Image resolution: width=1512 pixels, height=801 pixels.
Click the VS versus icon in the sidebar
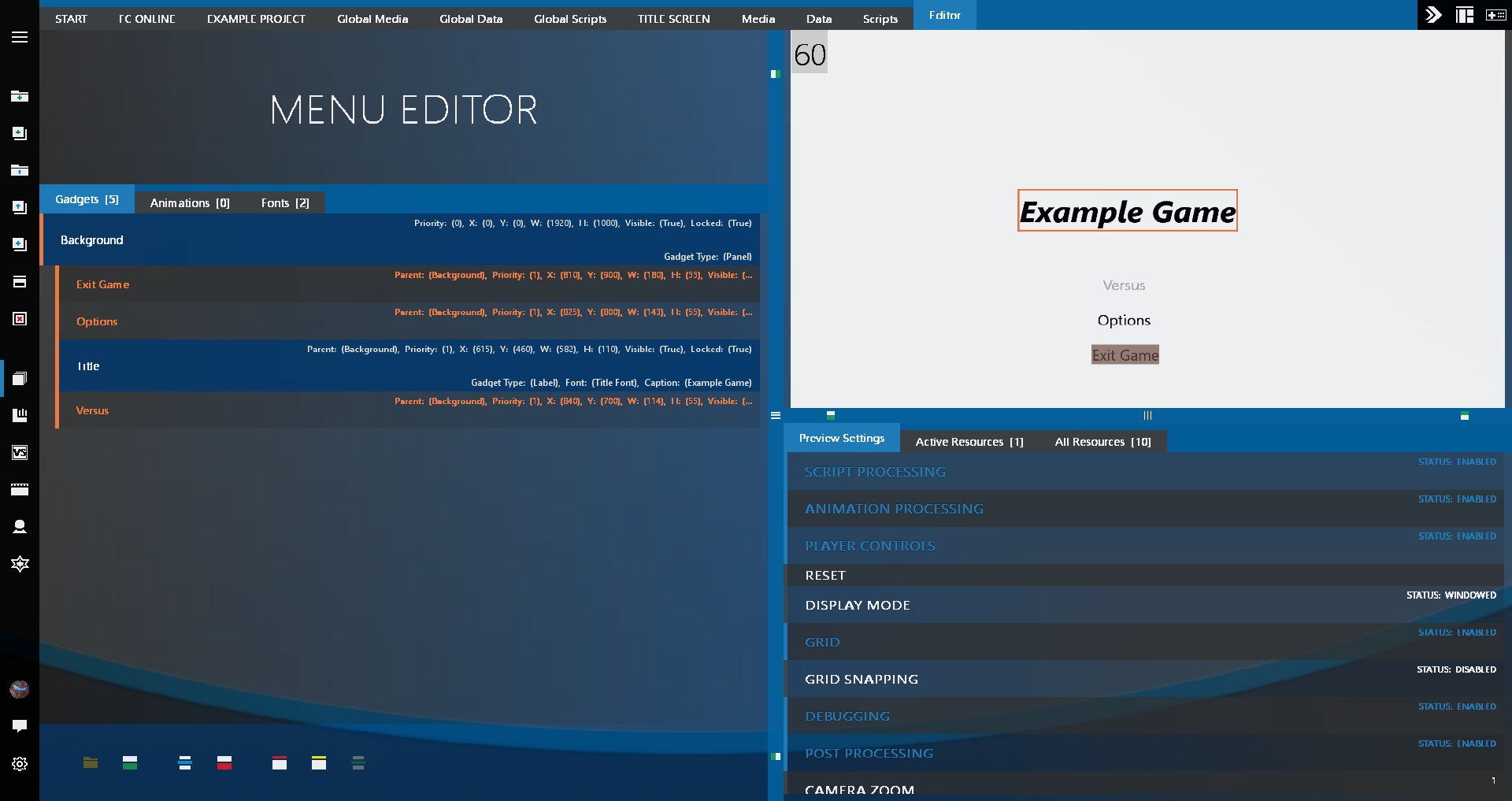click(20, 452)
